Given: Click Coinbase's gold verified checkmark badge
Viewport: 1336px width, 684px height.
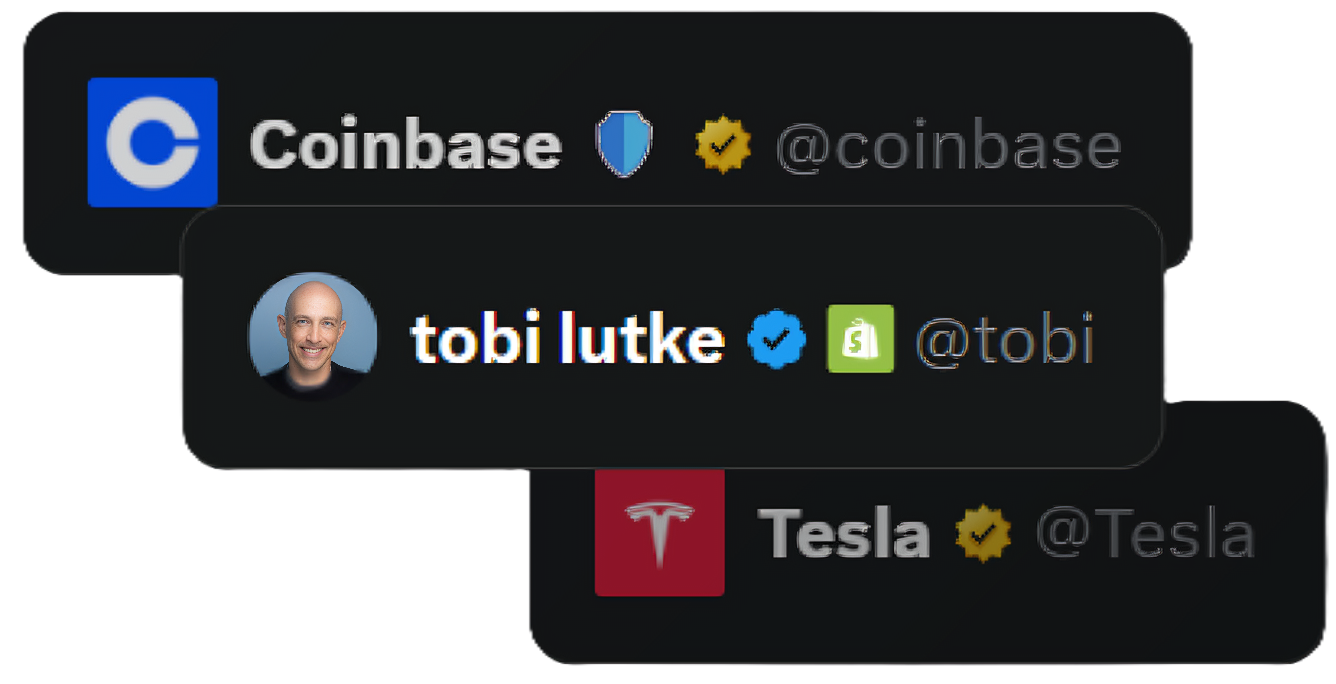Looking at the screenshot, I should (723, 145).
